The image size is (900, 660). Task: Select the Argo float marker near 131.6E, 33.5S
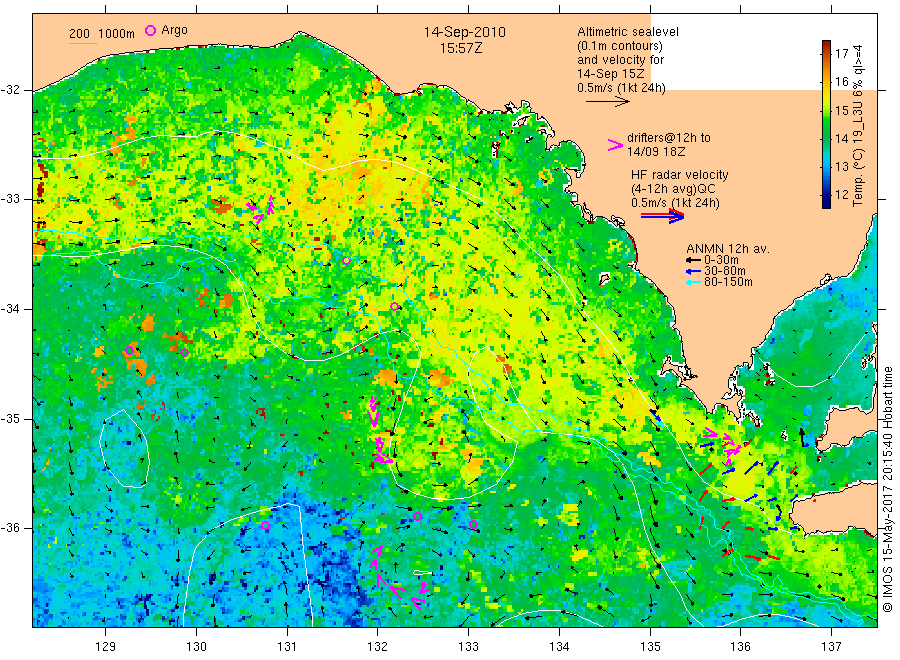click(346, 261)
